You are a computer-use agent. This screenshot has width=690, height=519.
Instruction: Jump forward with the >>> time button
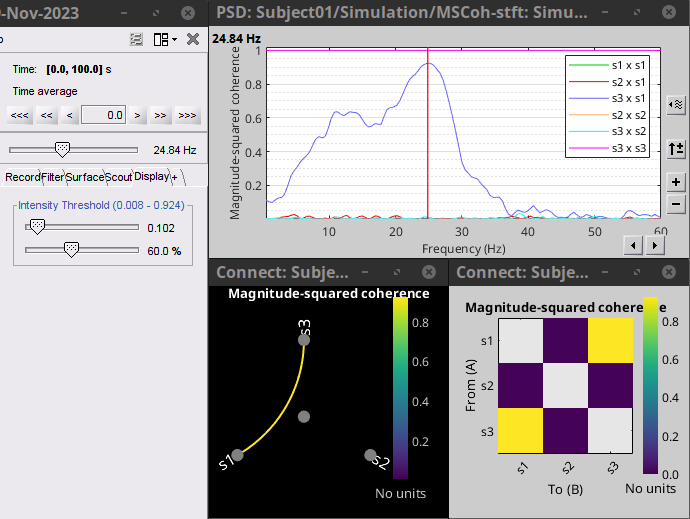click(x=187, y=115)
